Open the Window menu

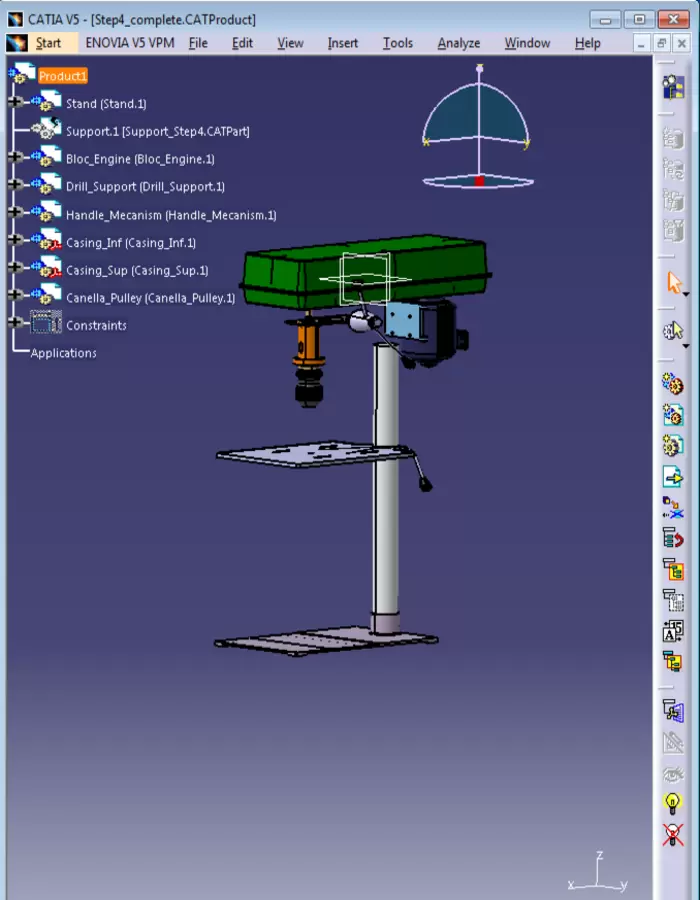click(x=527, y=43)
